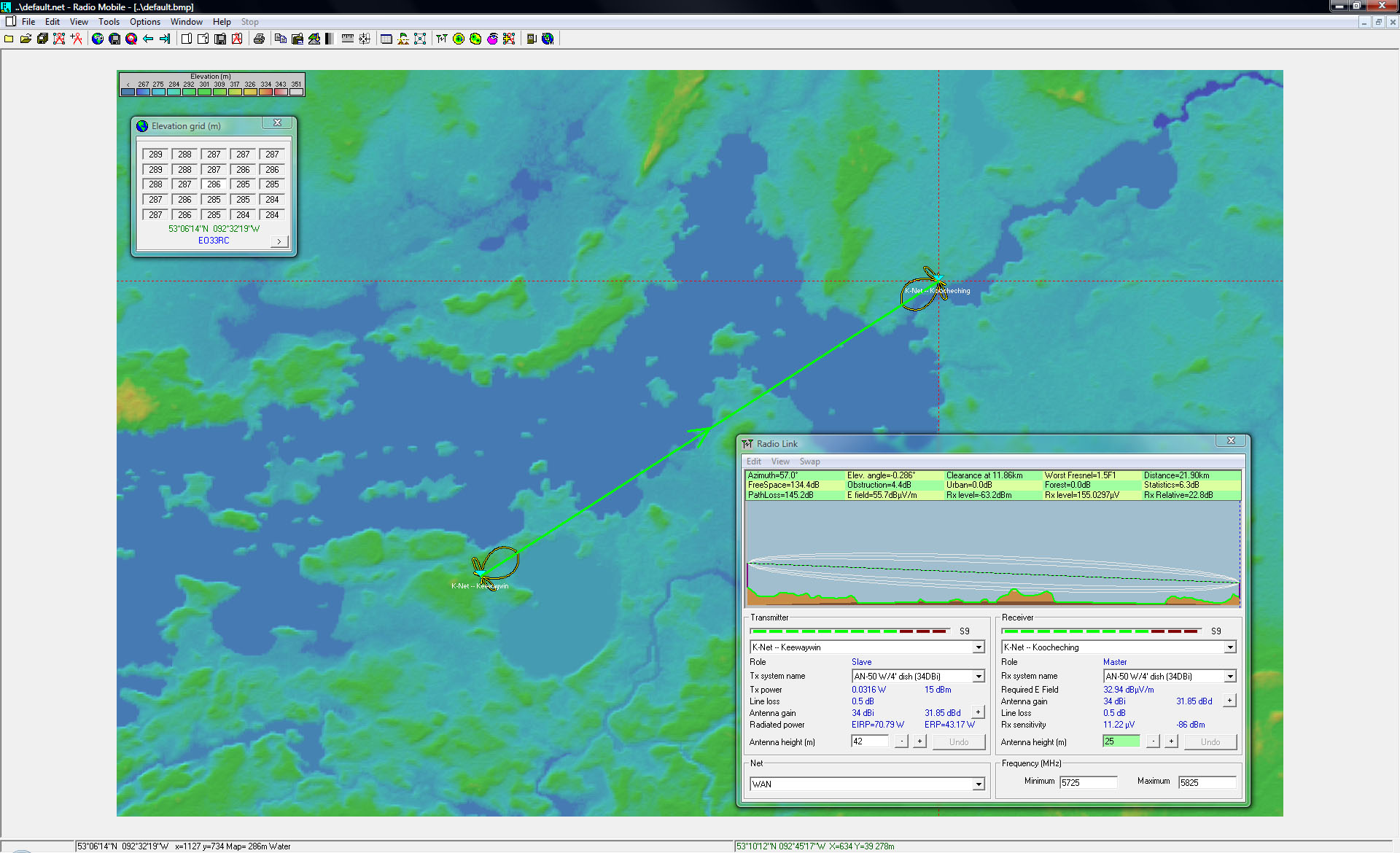Click the Elevation grid expand arrow button
Viewport: 1400px width, 853px height.
(x=279, y=241)
